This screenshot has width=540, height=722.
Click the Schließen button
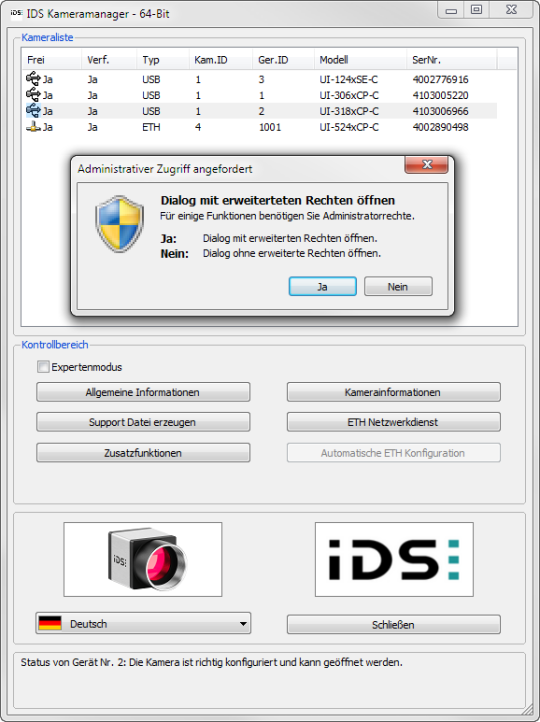pyautogui.click(x=394, y=625)
